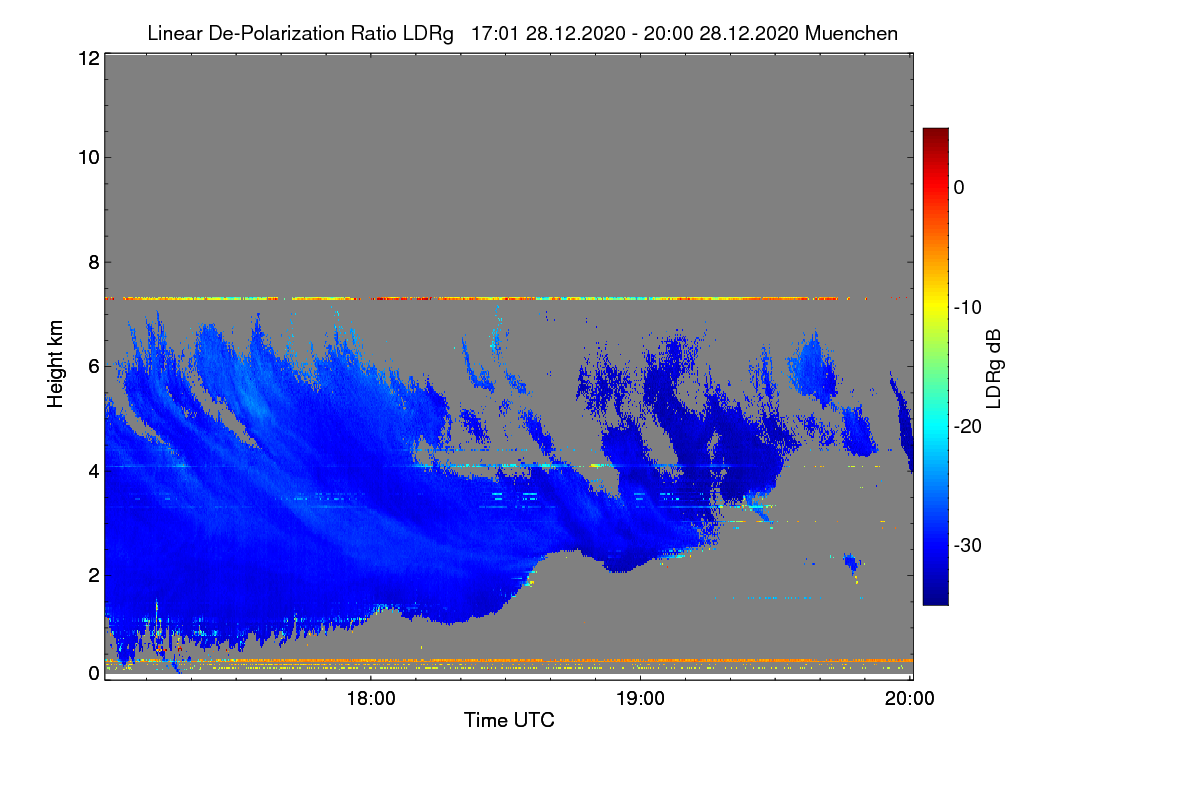
Task: Click the Time UTC axis title
Action: 509,720
